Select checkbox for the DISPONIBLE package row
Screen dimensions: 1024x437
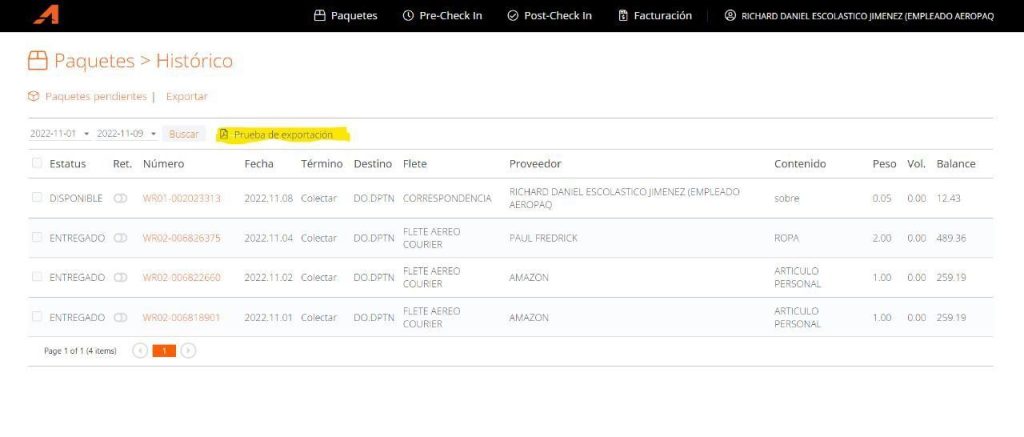pos(37,198)
